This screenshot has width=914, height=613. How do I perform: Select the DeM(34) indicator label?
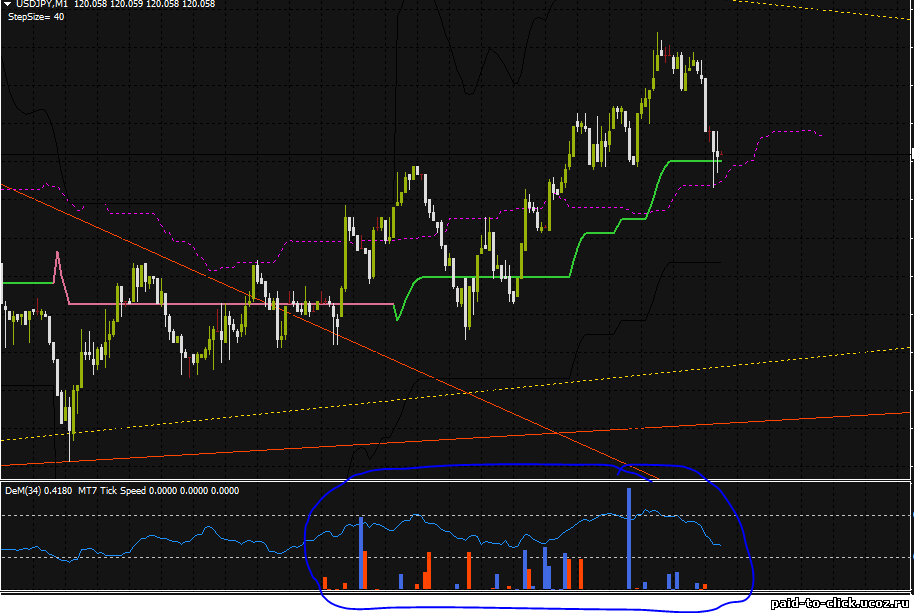[23, 491]
